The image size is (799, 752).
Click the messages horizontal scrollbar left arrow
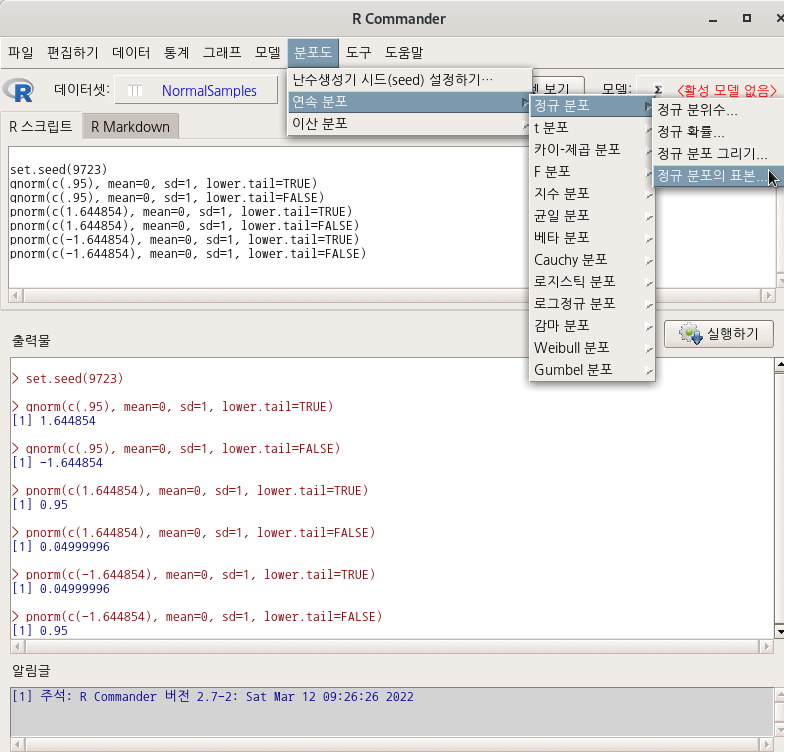coord(17,744)
